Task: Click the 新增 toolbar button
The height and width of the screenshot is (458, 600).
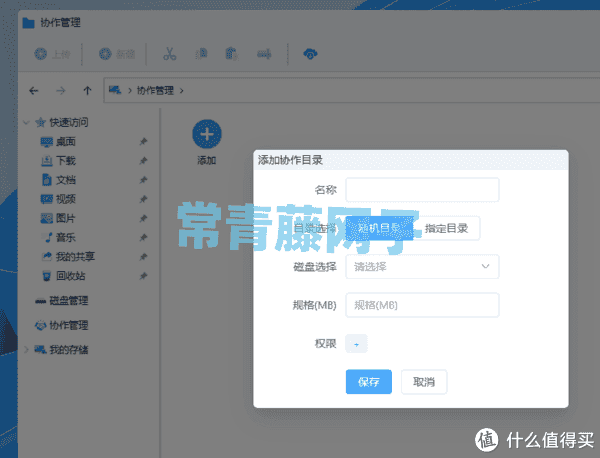Action: tap(117, 54)
